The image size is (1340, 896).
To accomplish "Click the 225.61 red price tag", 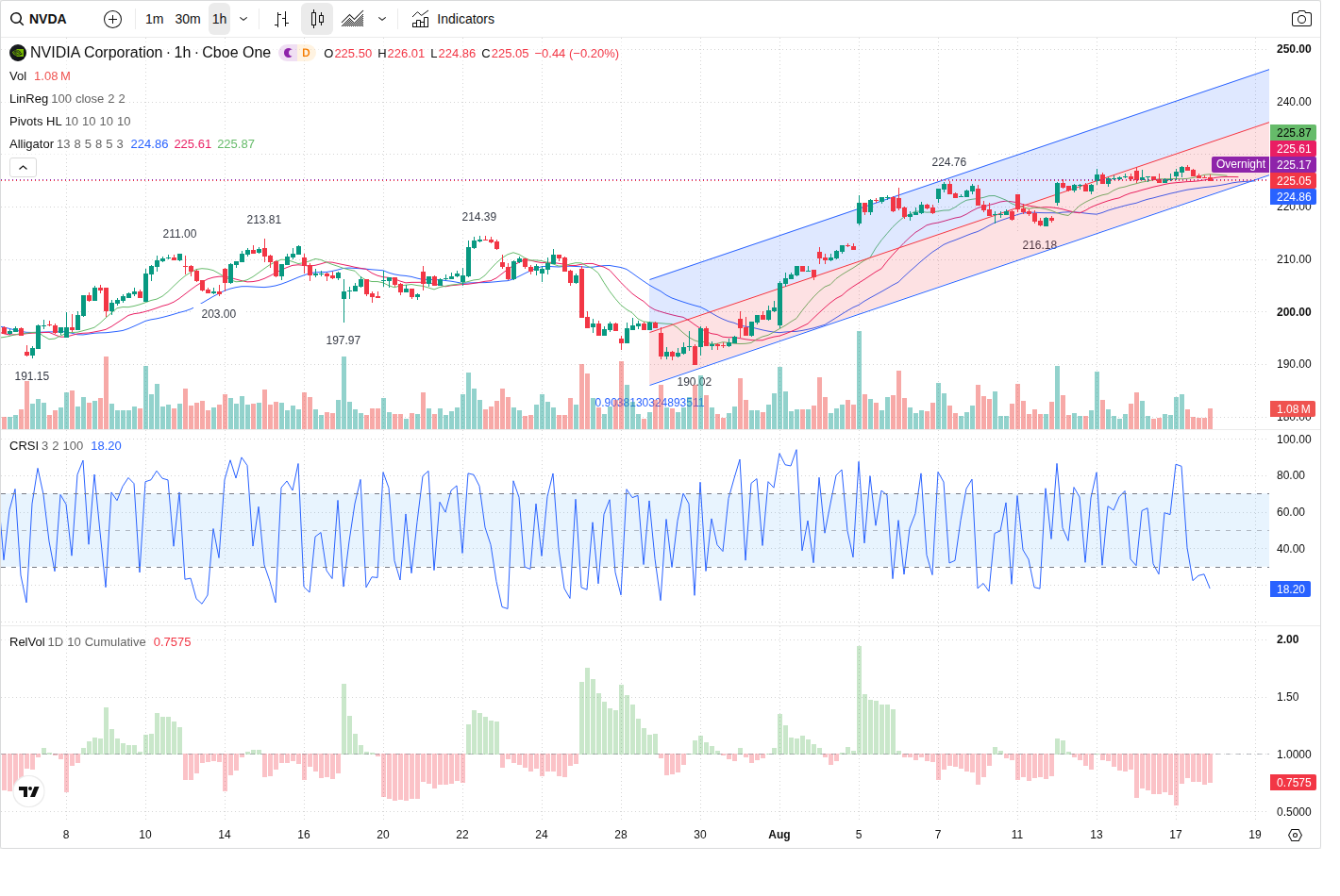I will point(1294,149).
